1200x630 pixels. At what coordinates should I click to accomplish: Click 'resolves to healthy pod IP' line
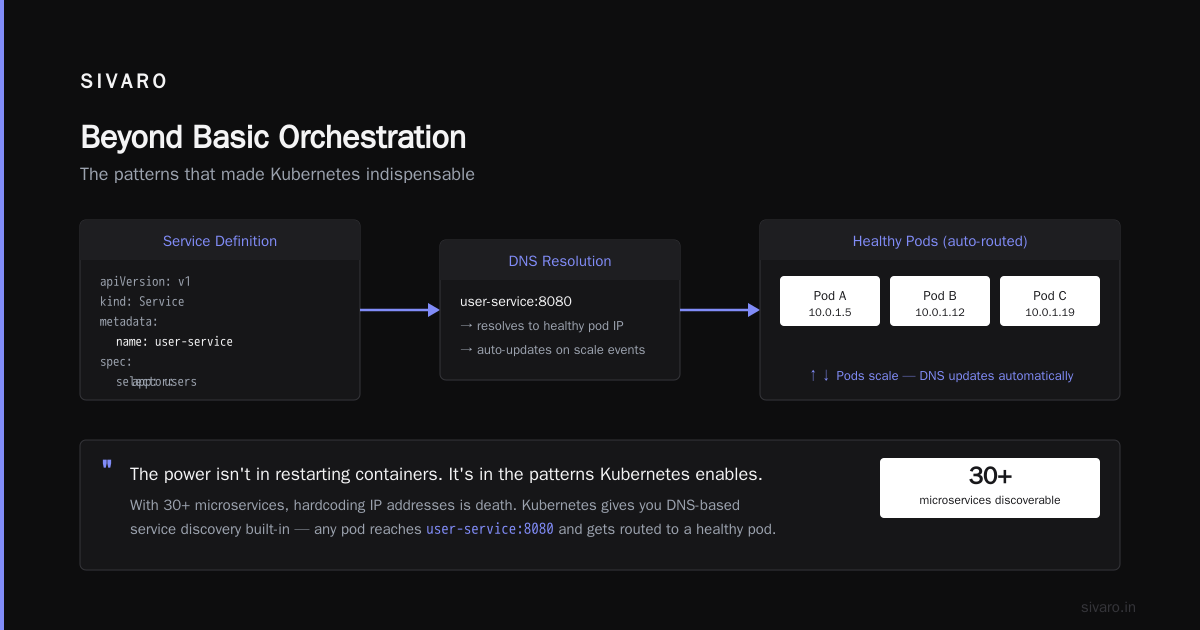pos(542,326)
